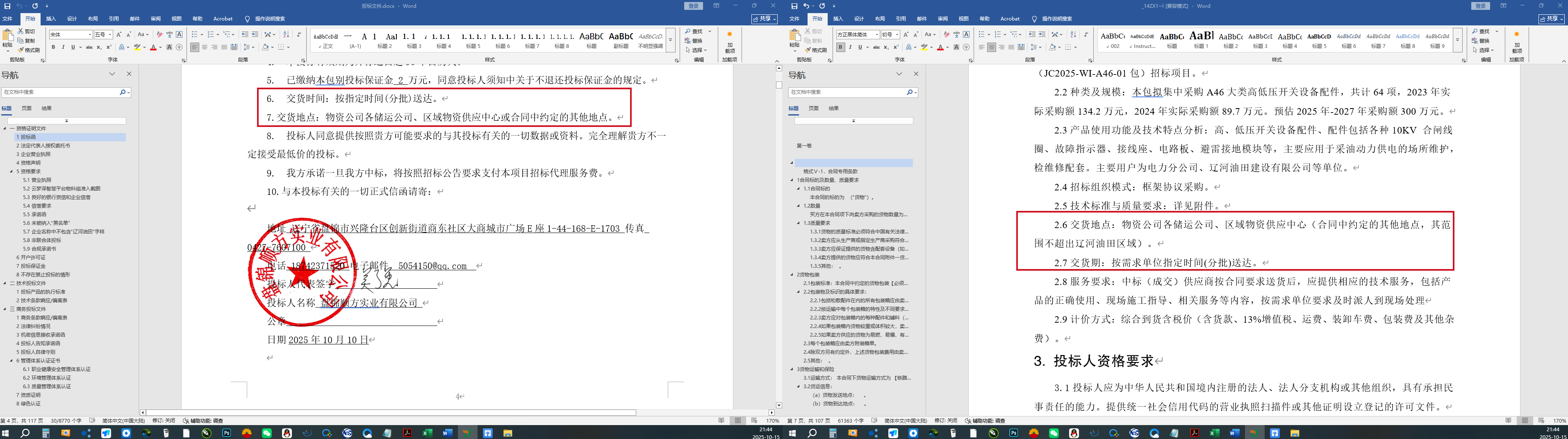1568x439 pixels.
Task: Open the 视图 tab in right Word window
Action: pyautogui.click(x=964, y=19)
